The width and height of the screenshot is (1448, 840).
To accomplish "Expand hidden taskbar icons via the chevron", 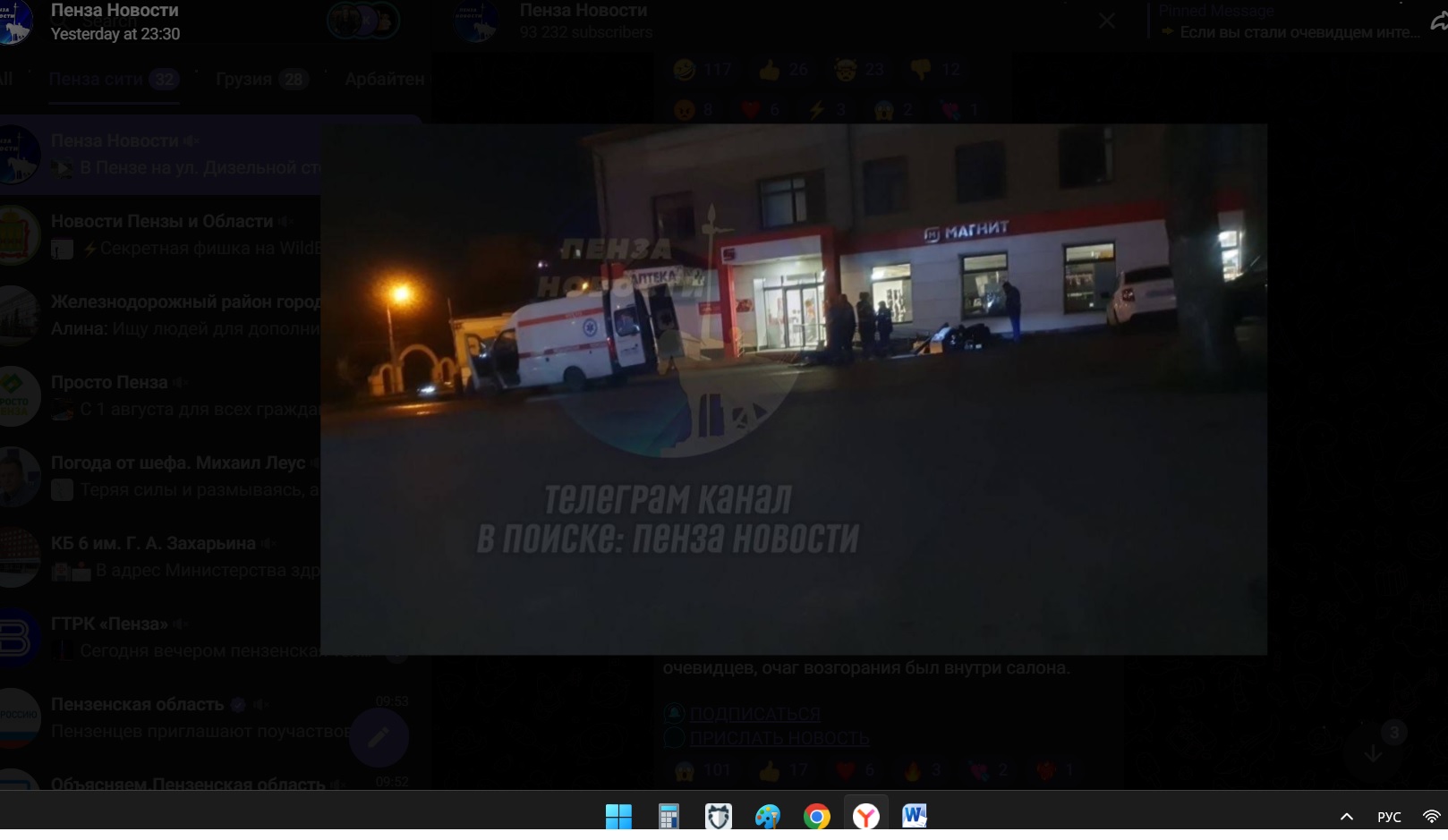I will [1346, 816].
